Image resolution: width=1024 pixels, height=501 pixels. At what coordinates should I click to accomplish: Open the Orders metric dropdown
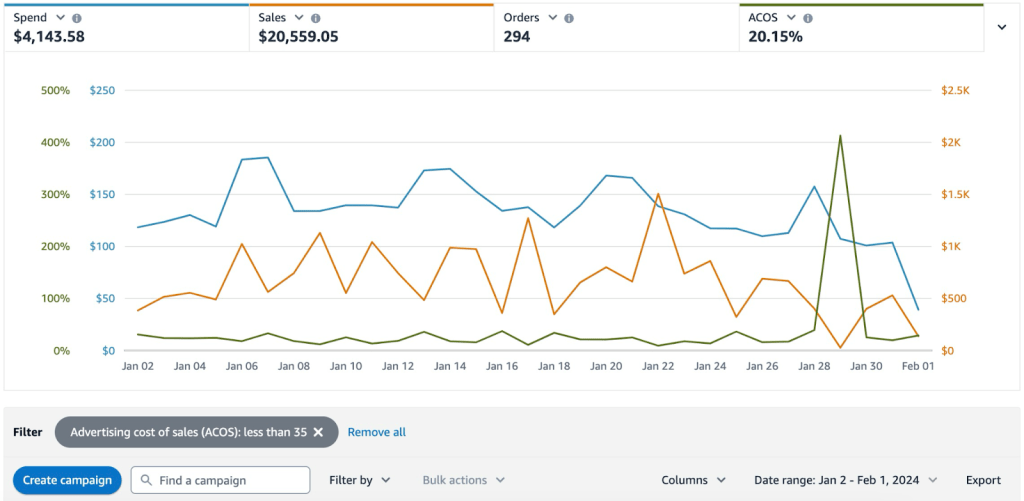(552, 18)
